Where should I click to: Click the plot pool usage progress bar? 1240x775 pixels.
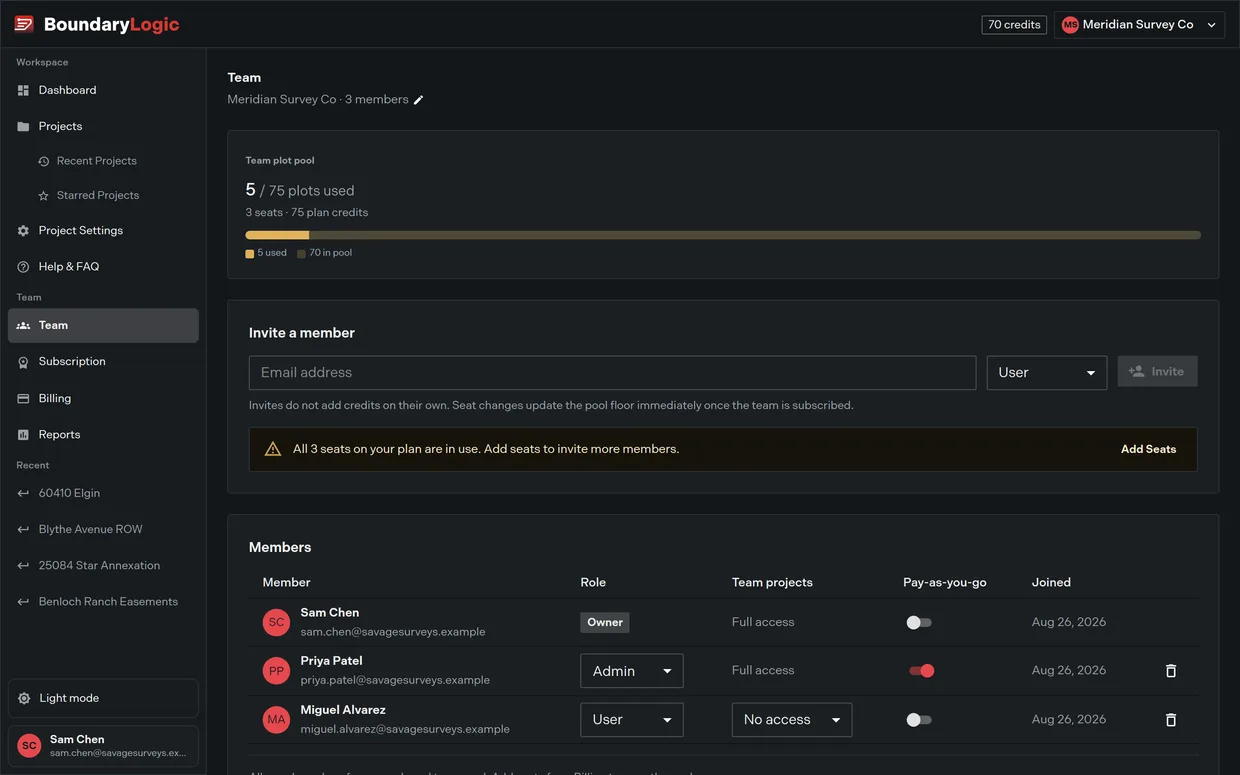click(x=723, y=235)
